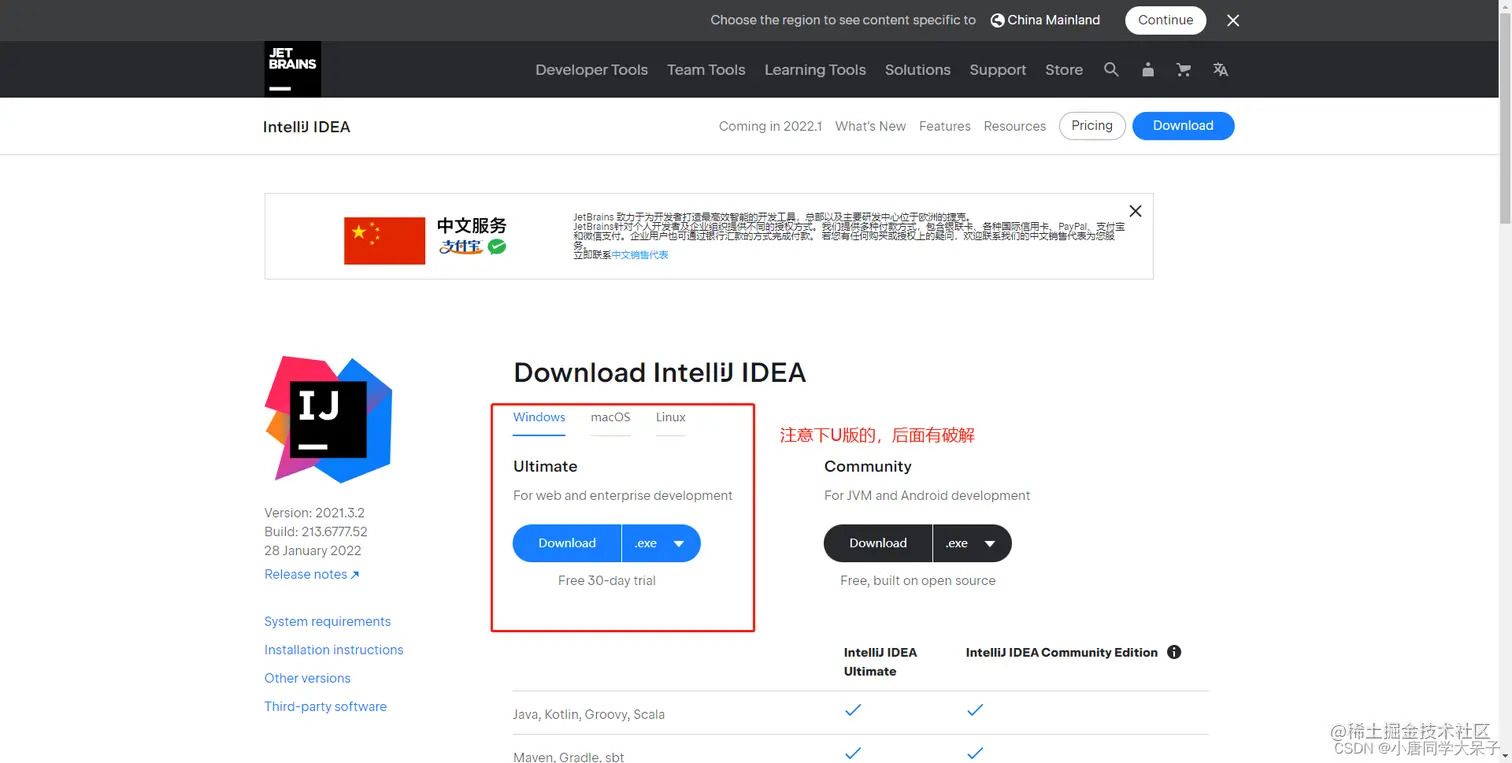Click the IntelliJ IDEA IJ logo

point(328,419)
